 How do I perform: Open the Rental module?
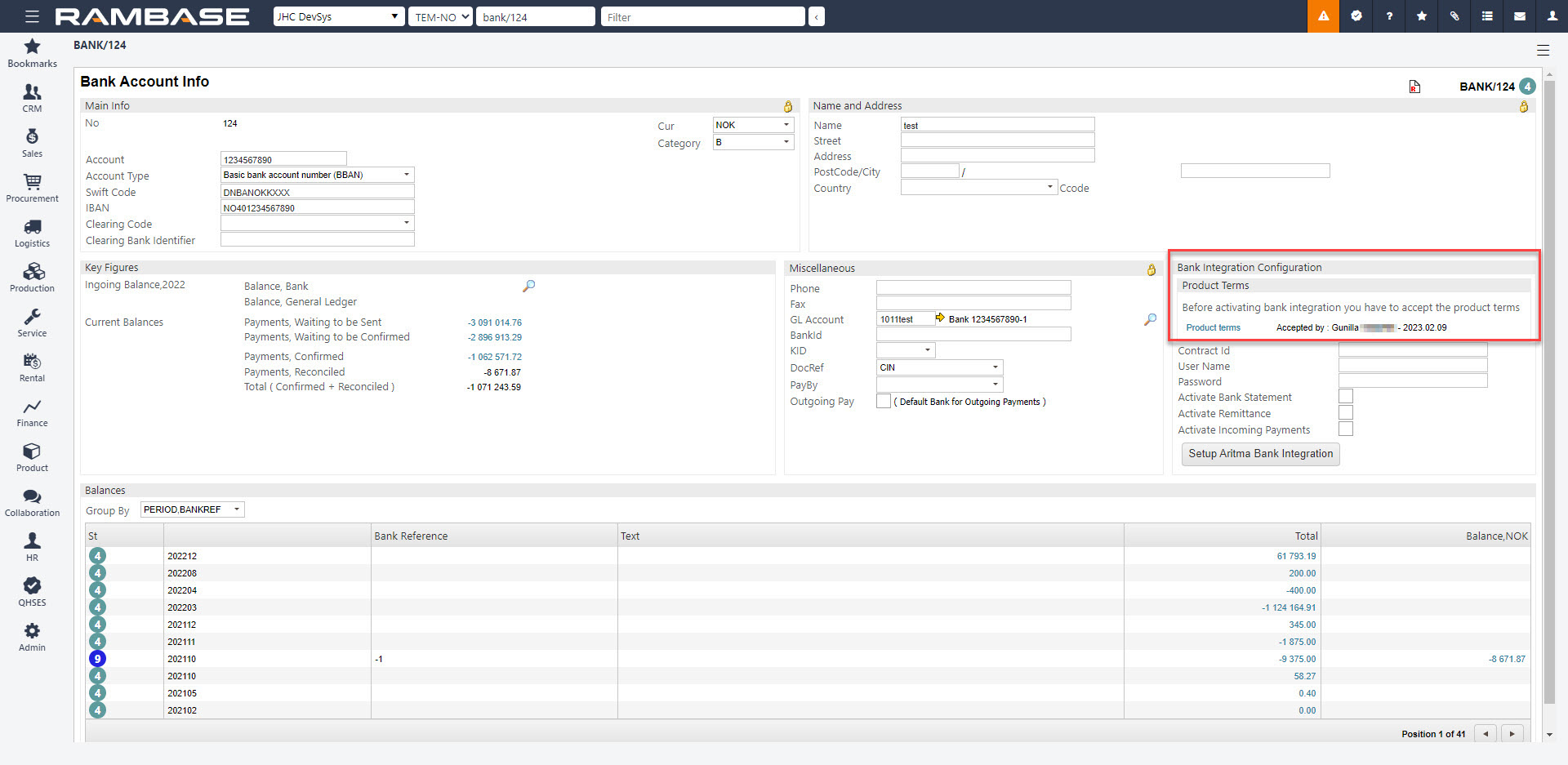(32, 367)
